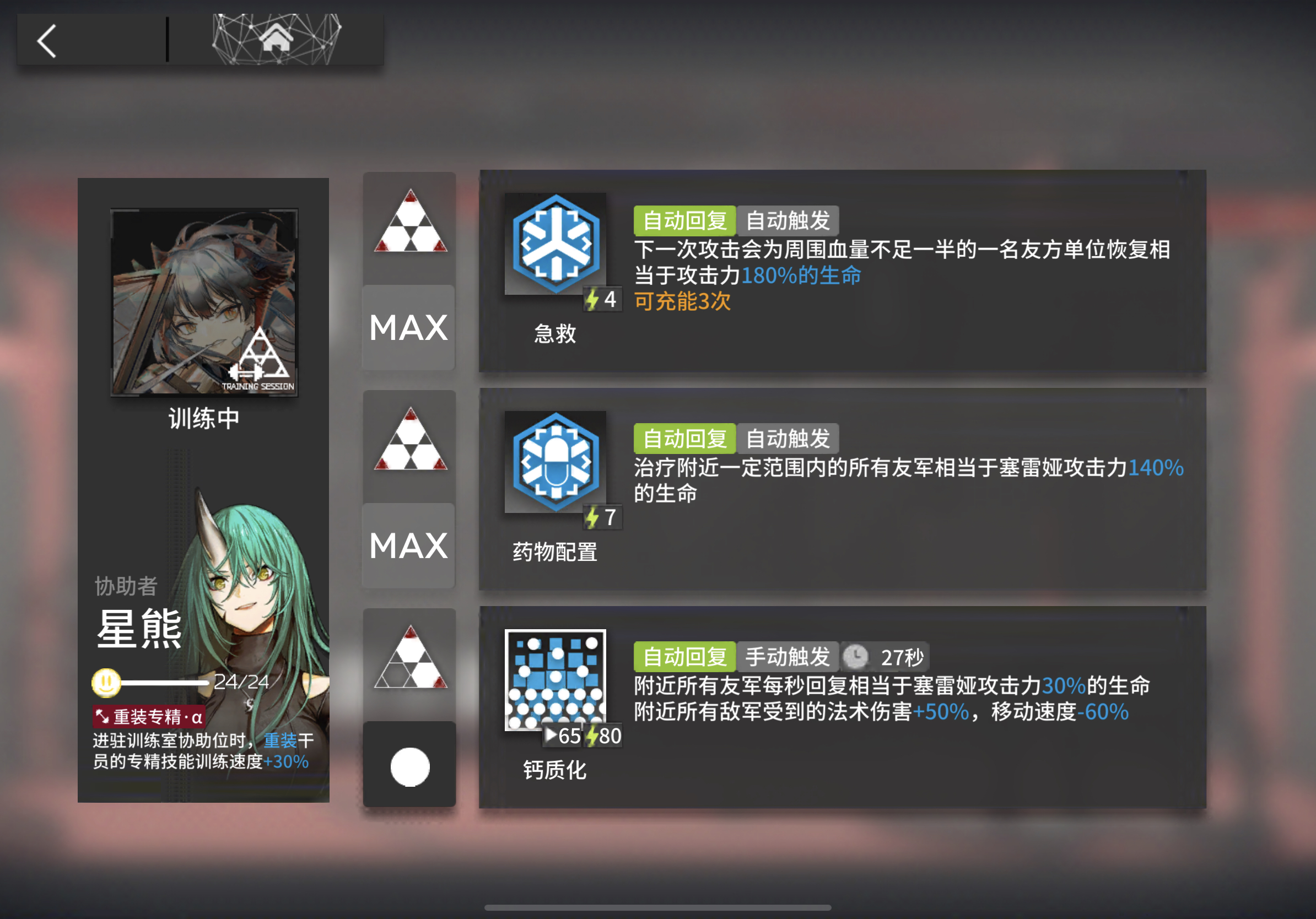
Task: Open the 急救 skill description panel
Action: (843, 271)
